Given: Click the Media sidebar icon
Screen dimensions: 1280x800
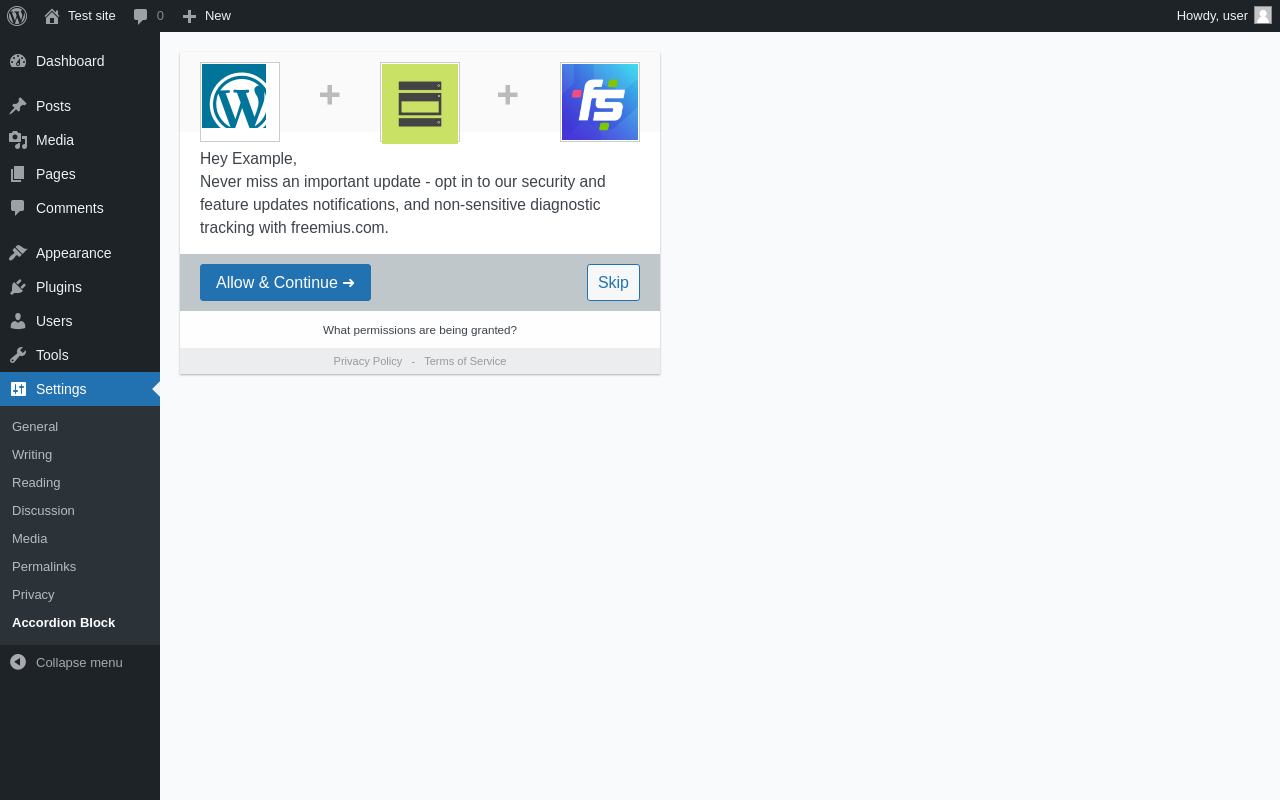Looking at the screenshot, I should (18, 140).
